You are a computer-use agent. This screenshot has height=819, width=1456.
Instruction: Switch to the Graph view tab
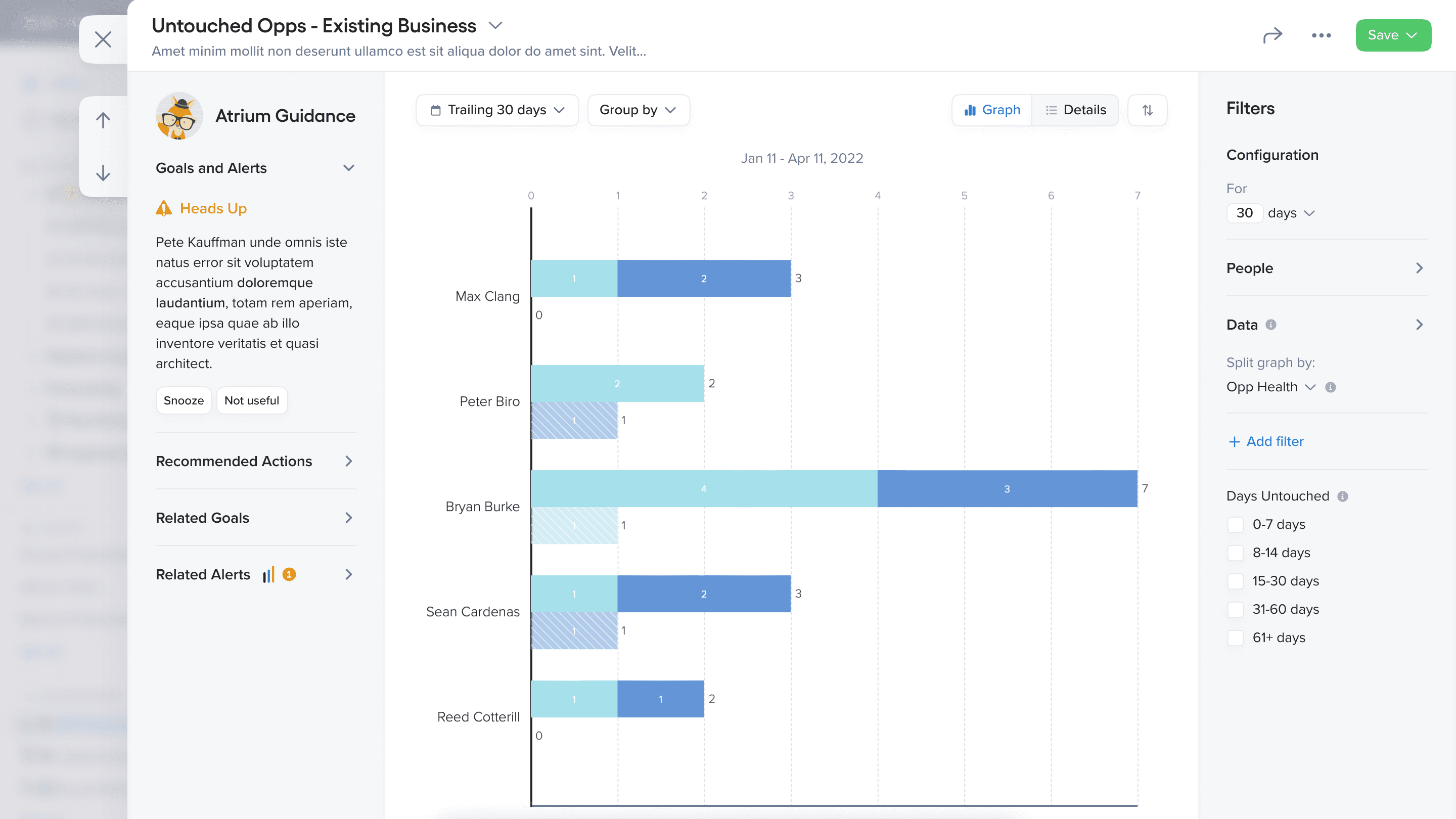pos(992,110)
